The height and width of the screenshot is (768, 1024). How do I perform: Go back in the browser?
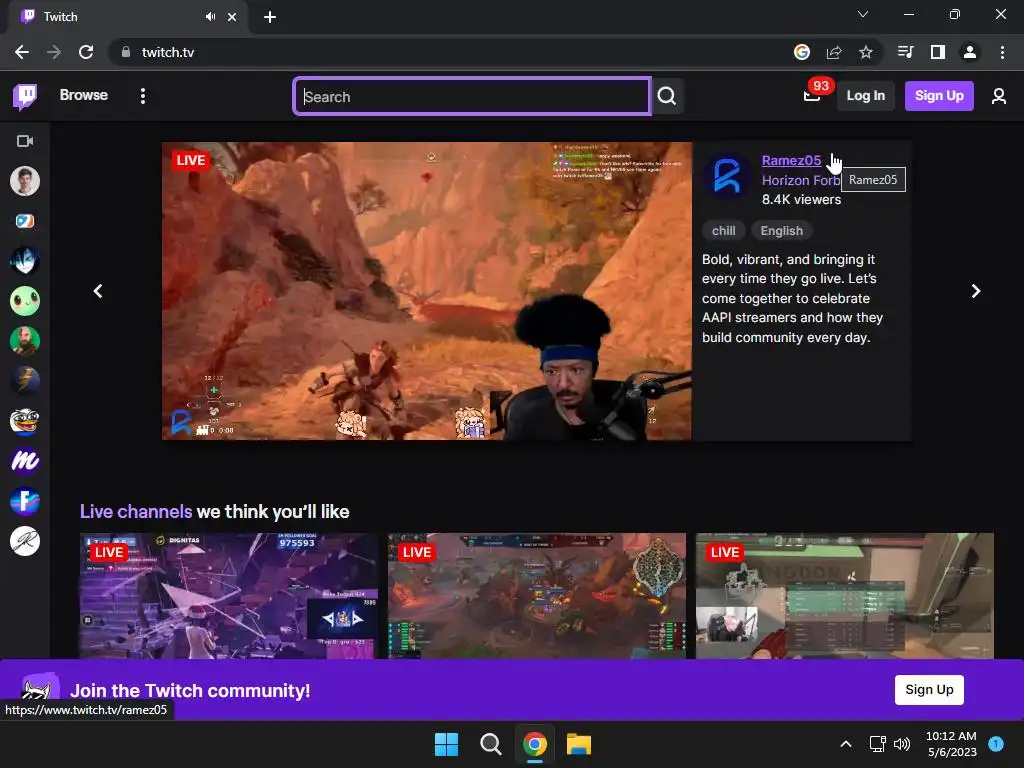[x=22, y=52]
